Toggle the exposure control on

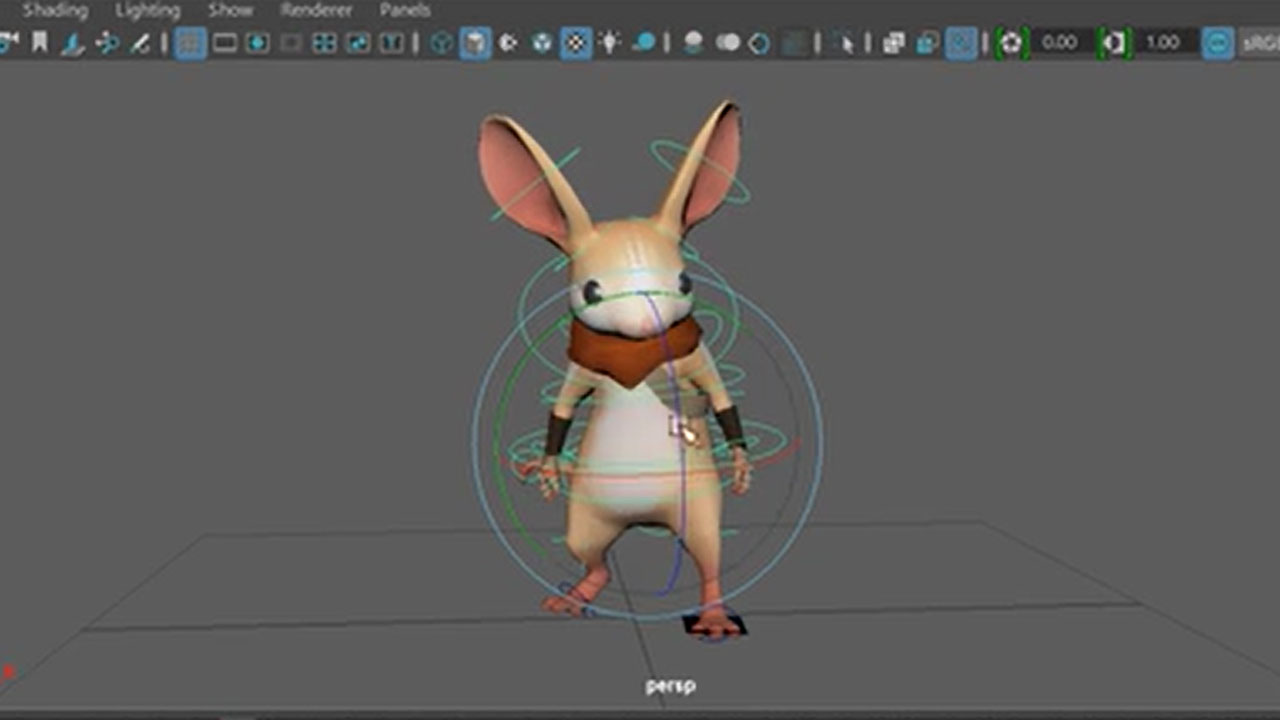coord(1012,45)
